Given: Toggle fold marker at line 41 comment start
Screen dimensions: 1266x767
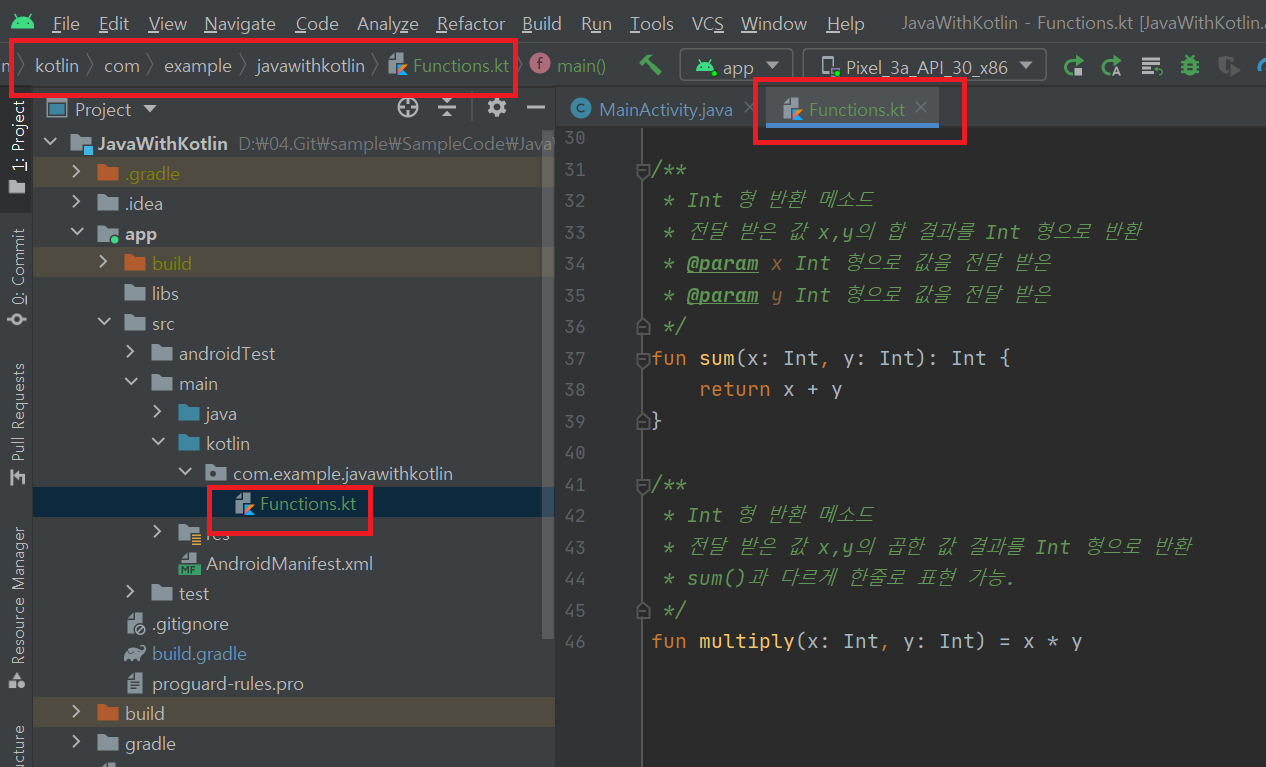Looking at the screenshot, I should pos(643,484).
